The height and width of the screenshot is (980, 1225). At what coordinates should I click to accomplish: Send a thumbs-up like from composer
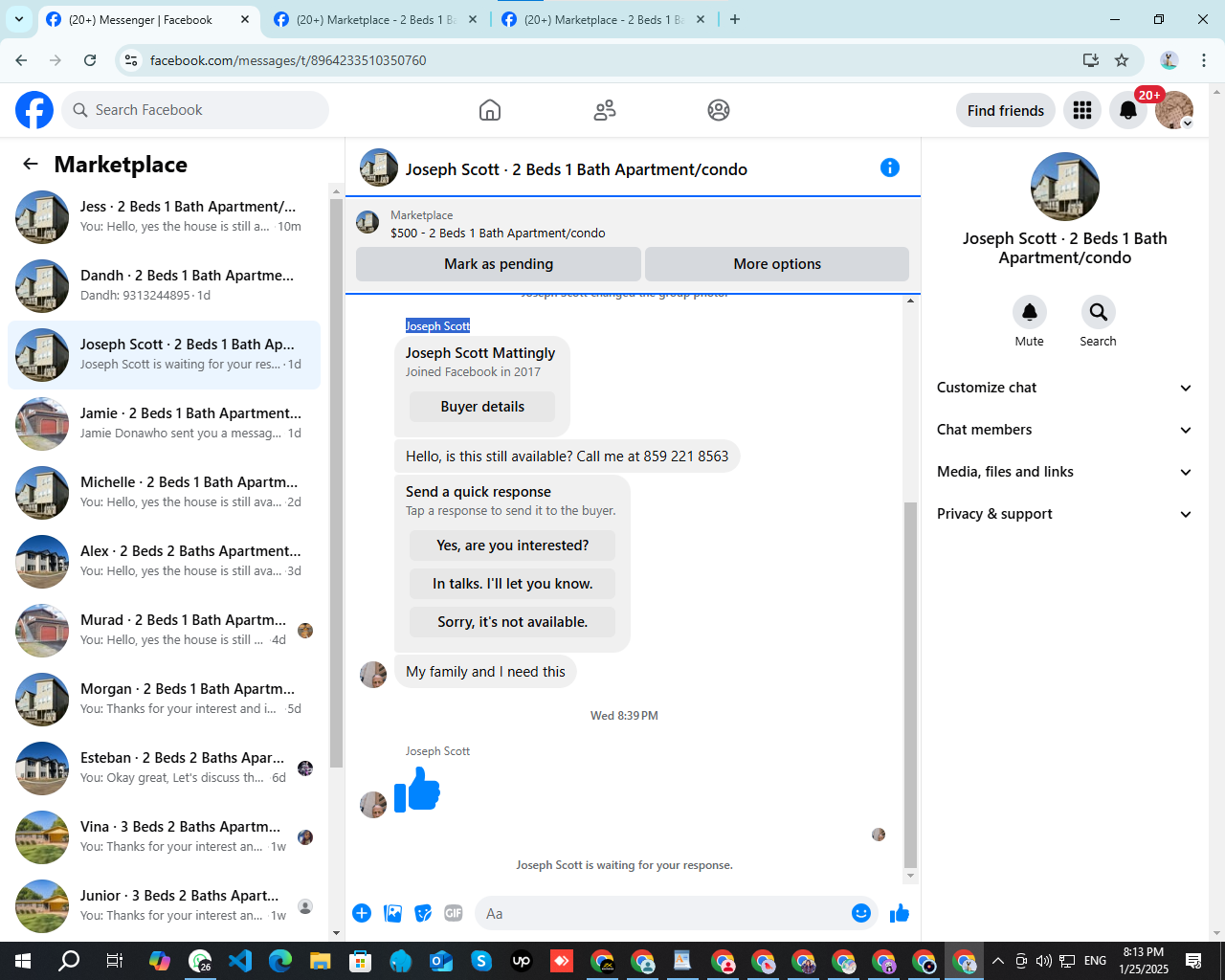900,913
